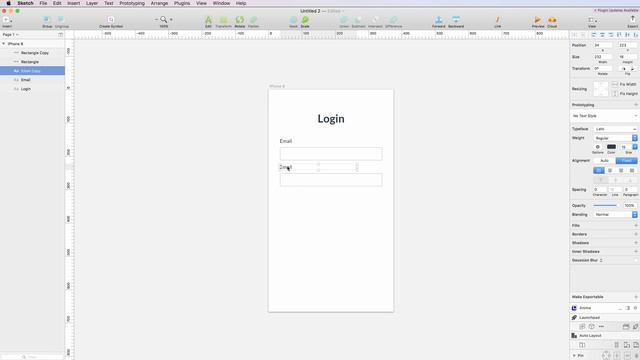Open the View dropdown in toolbar
Viewport: 640px width, 360px height.
tap(592, 20)
